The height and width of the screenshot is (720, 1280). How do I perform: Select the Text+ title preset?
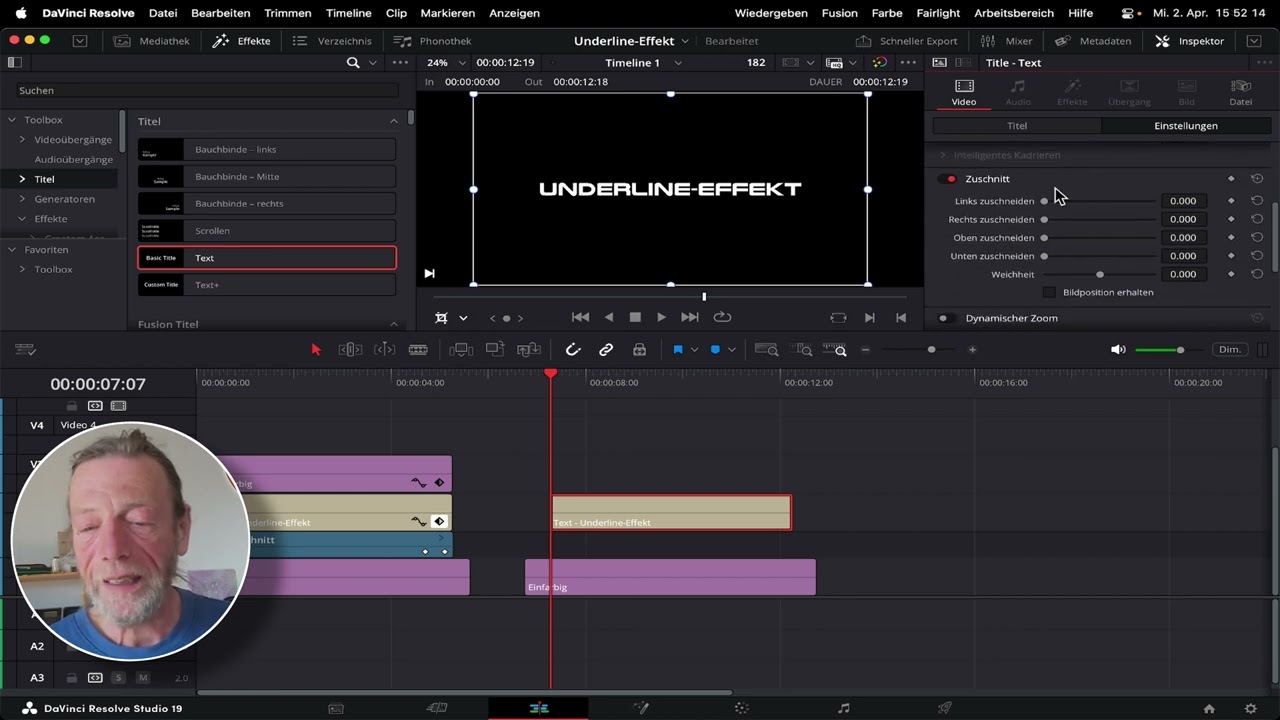point(267,285)
